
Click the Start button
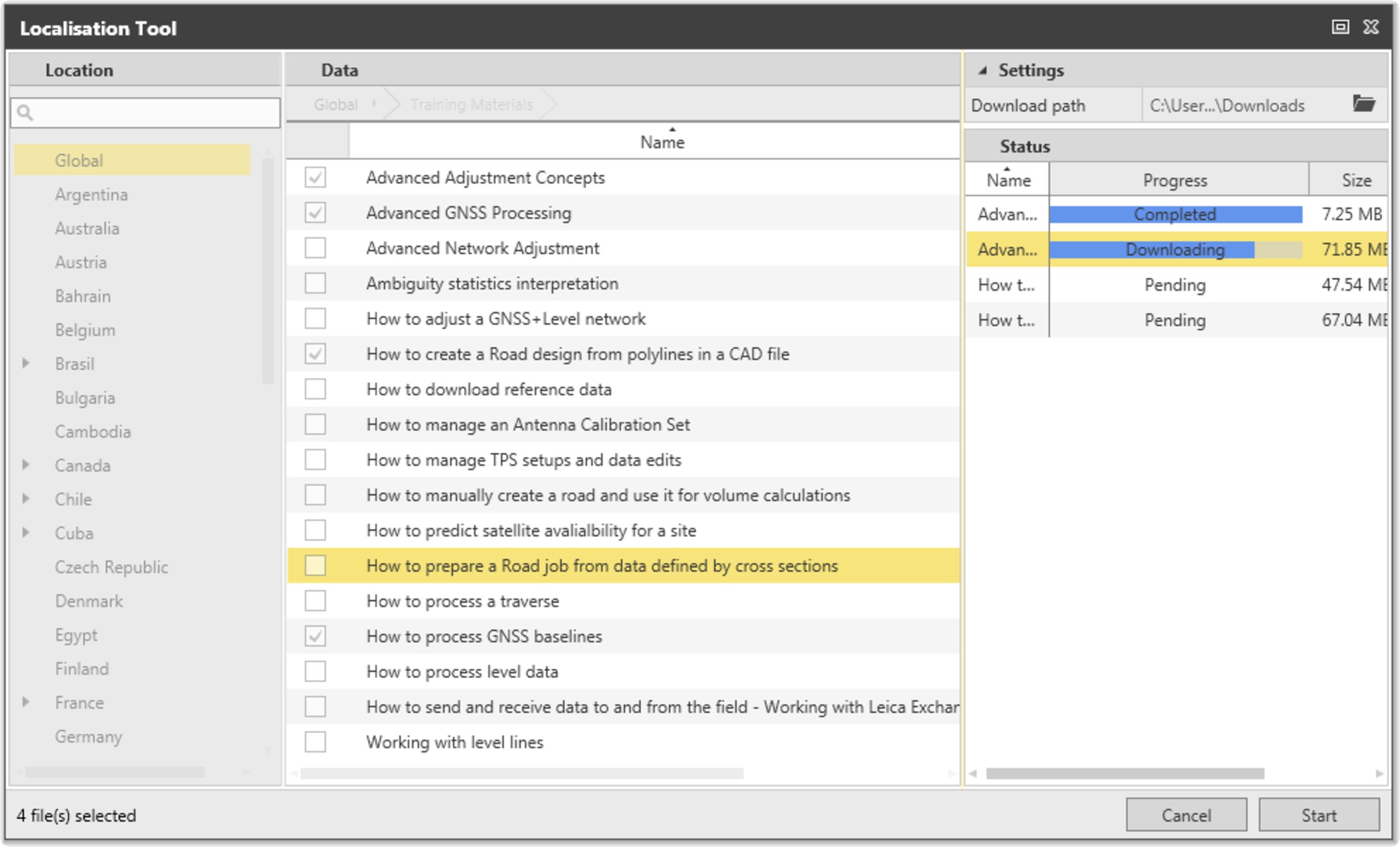click(x=1319, y=815)
